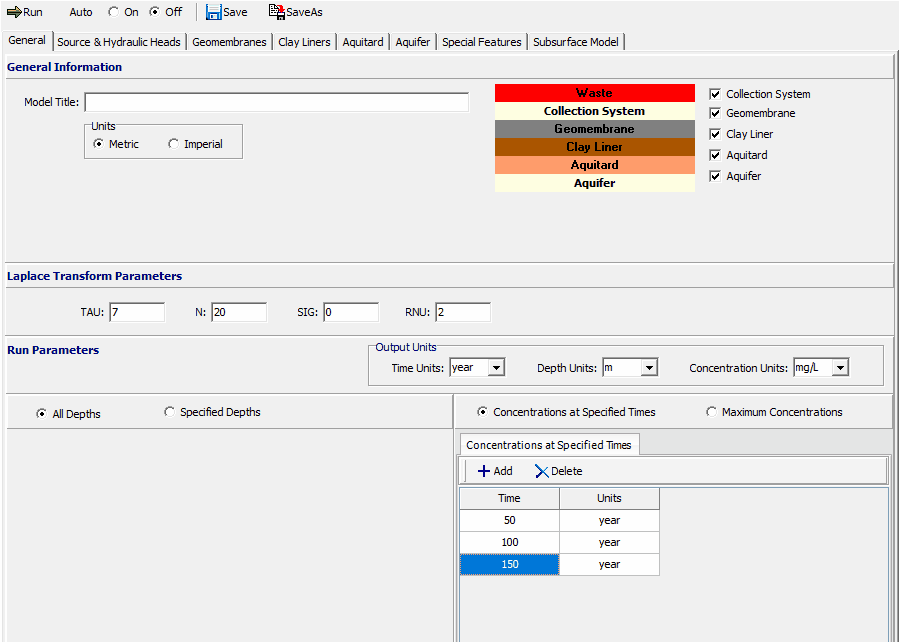
Task: Click the SaveAs icon
Action: pyautogui.click(x=277, y=12)
